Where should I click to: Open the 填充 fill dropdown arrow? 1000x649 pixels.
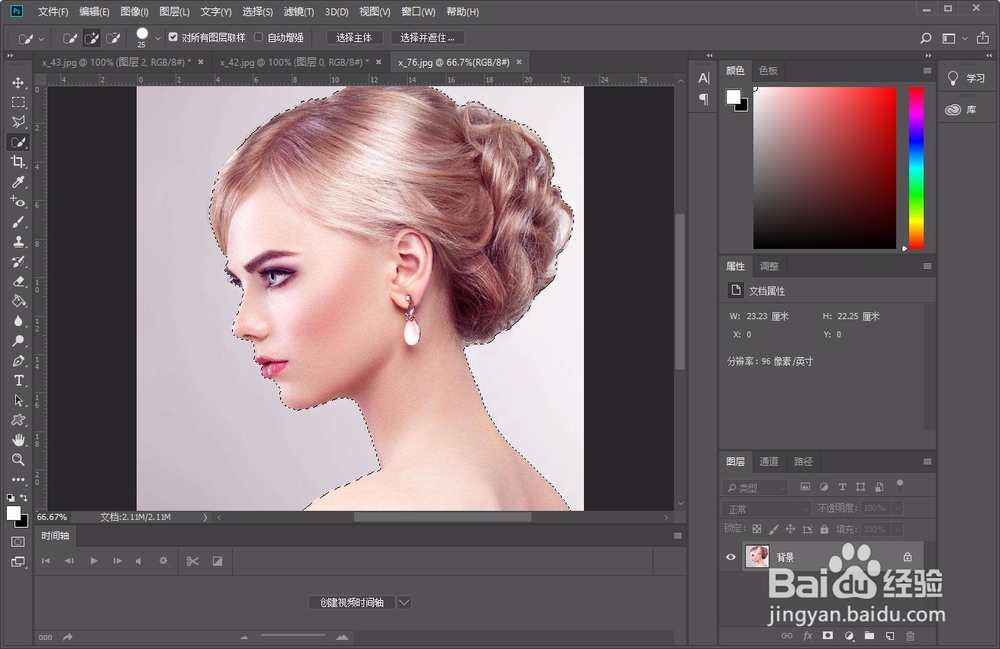pos(898,529)
